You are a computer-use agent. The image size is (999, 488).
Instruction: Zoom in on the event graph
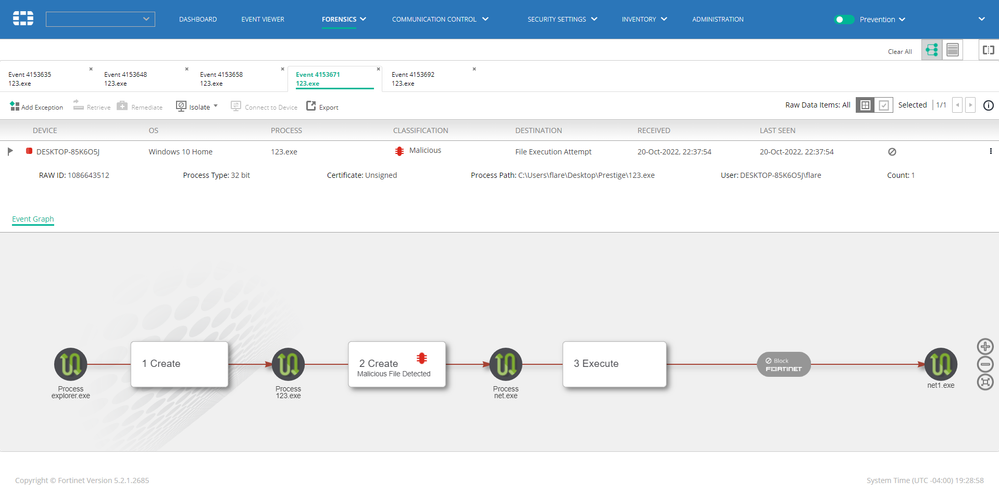click(984, 347)
